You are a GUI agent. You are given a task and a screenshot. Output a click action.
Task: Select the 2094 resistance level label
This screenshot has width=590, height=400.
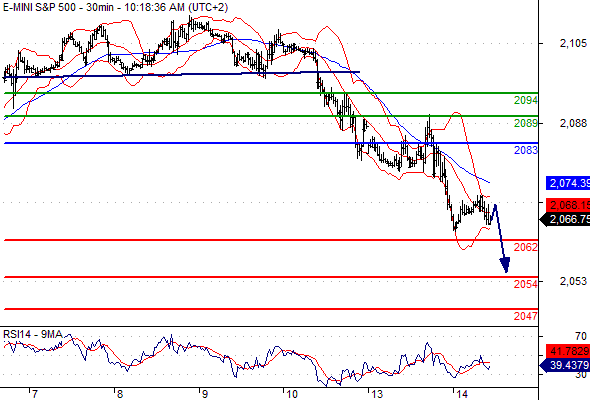[x=526, y=100]
